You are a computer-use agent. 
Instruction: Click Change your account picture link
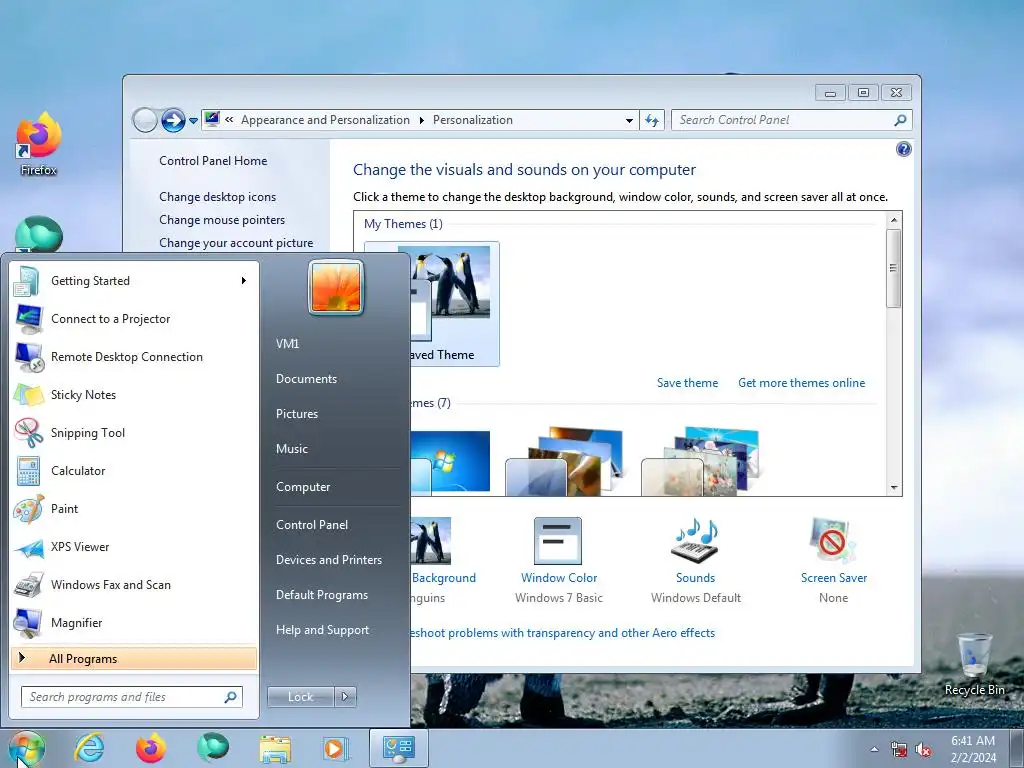coord(236,243)
